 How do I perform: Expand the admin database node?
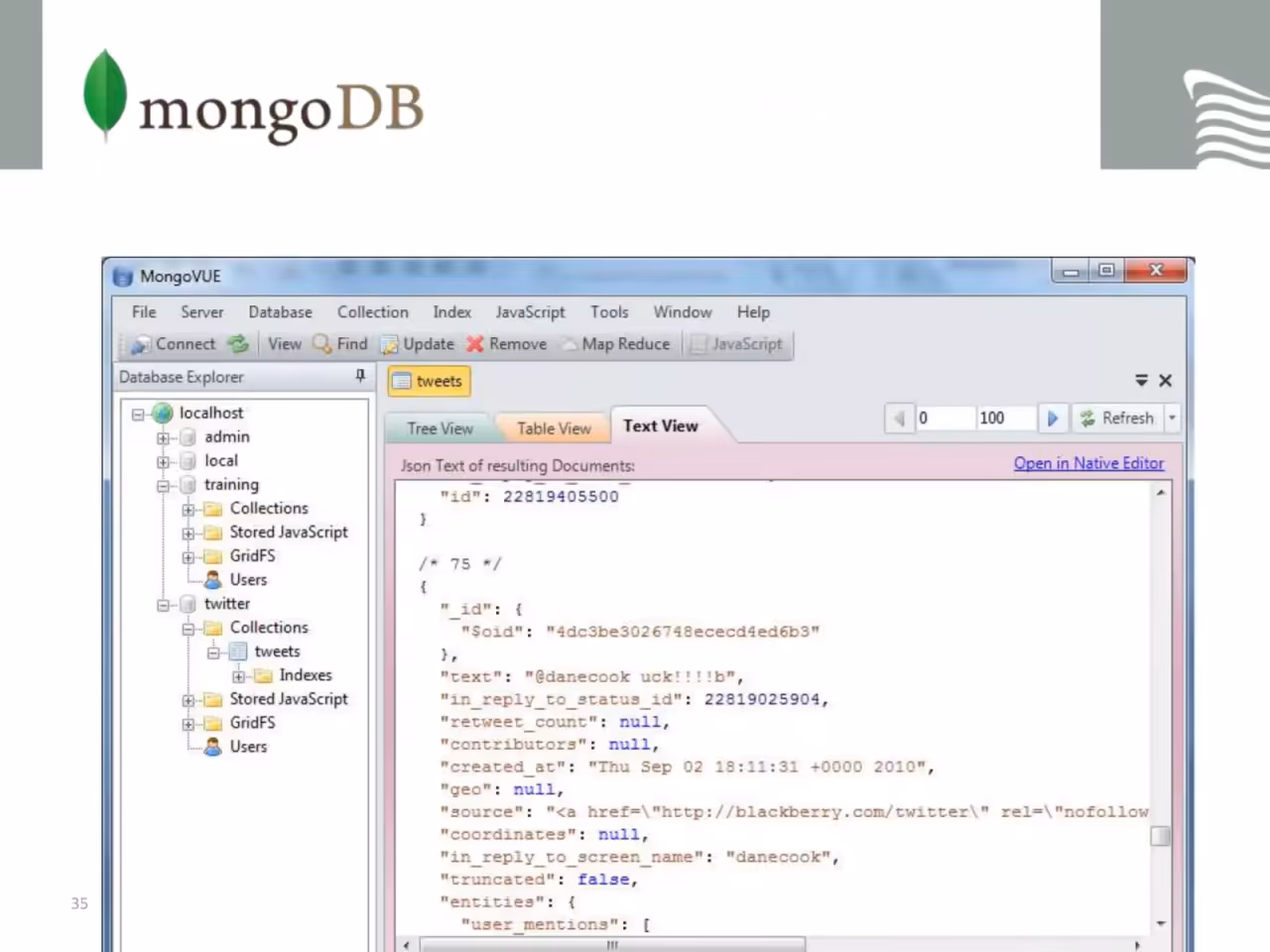tap(163, 437)
